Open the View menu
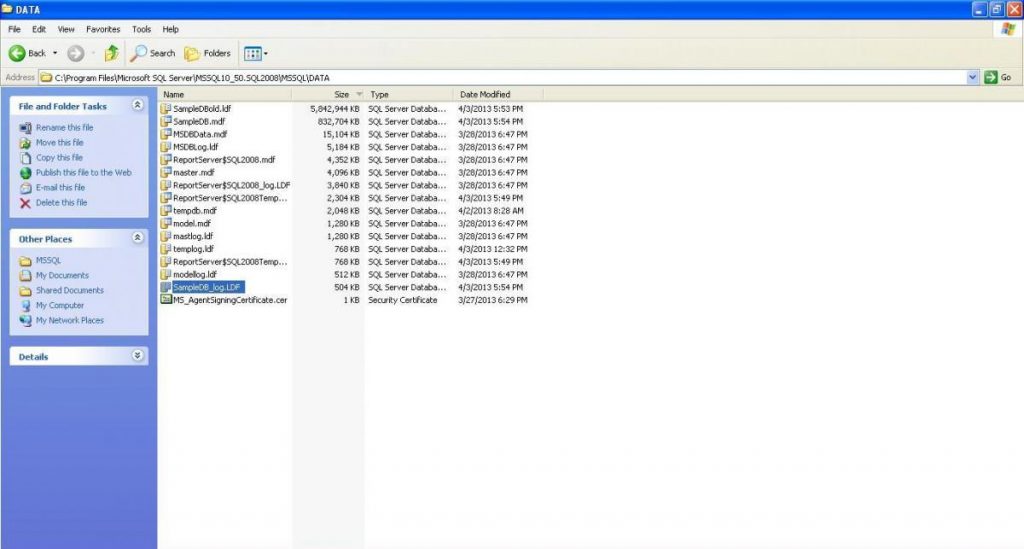 (x=66, y=29)
